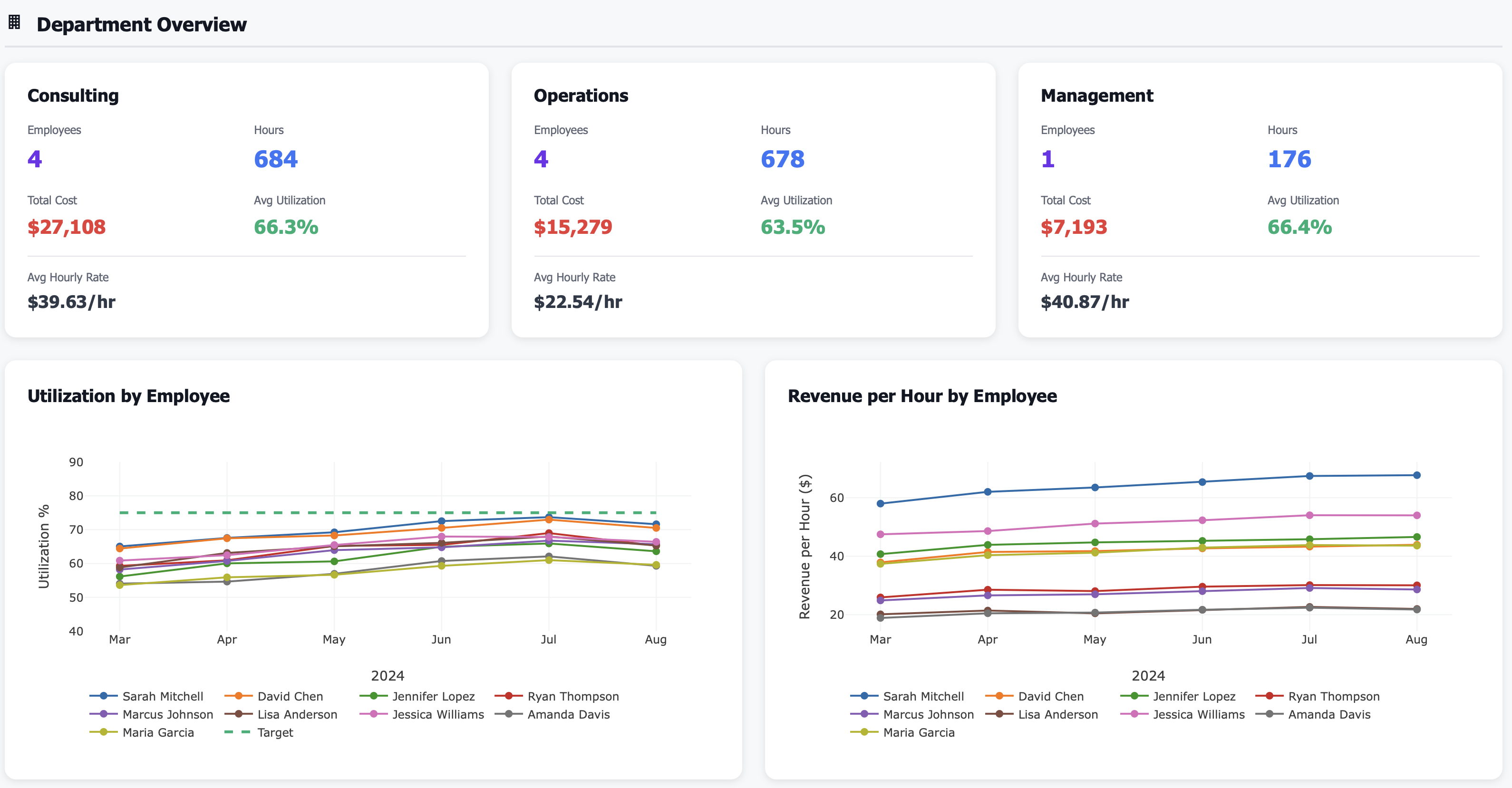The width and height of the screenshot is (1512, 788).
Task: Click Consulting avg utilization 66.3%
Action: click(x=285, y=227)
